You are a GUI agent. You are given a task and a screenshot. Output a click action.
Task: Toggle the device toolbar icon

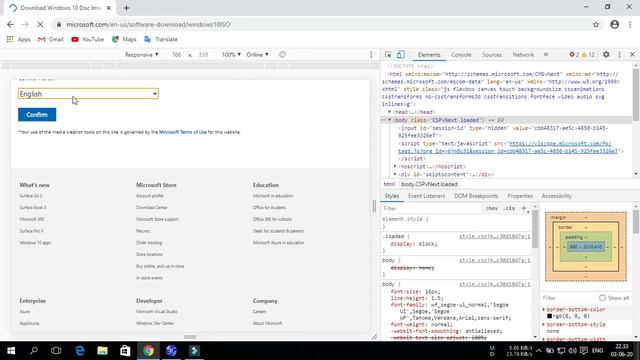pos(401,55)
